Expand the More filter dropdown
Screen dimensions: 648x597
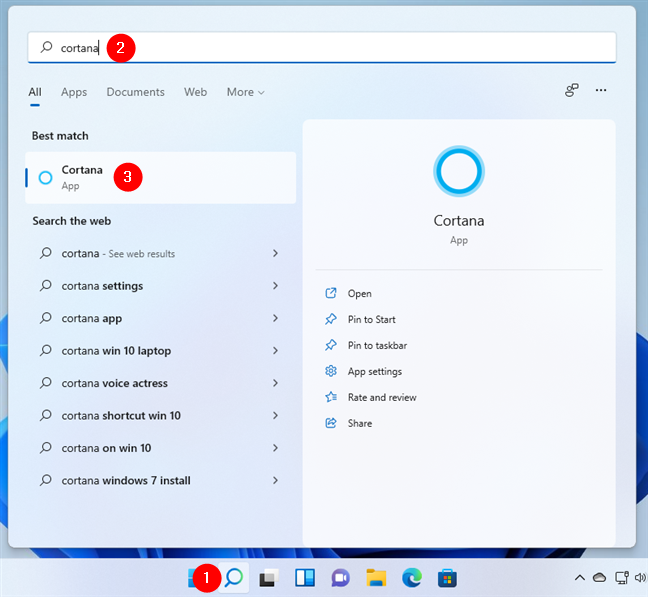click(245, 92)
